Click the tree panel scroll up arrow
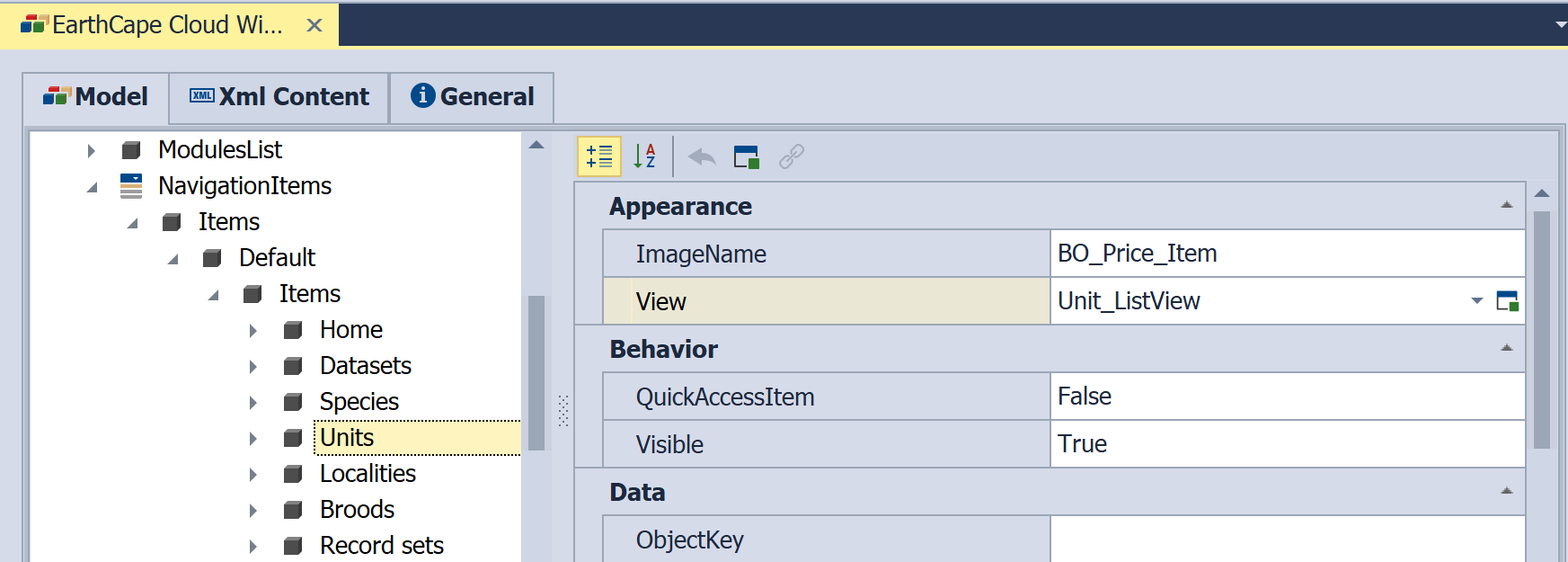This screenshot has height=562, width=1568. 536,145
